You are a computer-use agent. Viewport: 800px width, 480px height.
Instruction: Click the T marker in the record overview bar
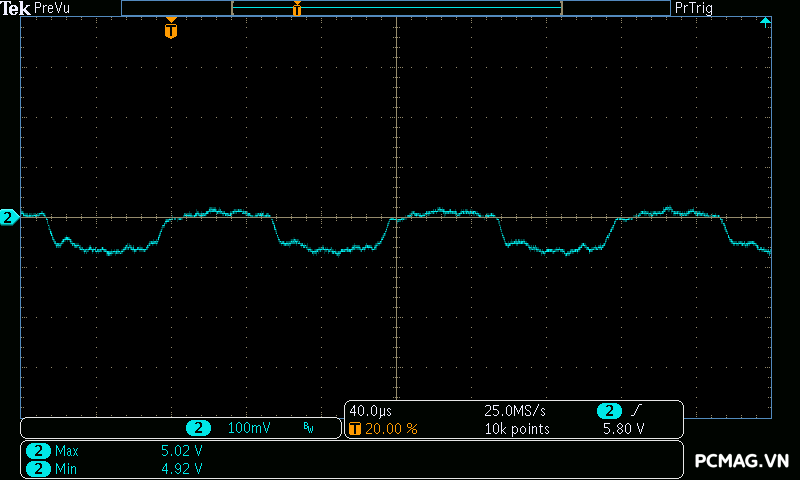pos(297,9)
